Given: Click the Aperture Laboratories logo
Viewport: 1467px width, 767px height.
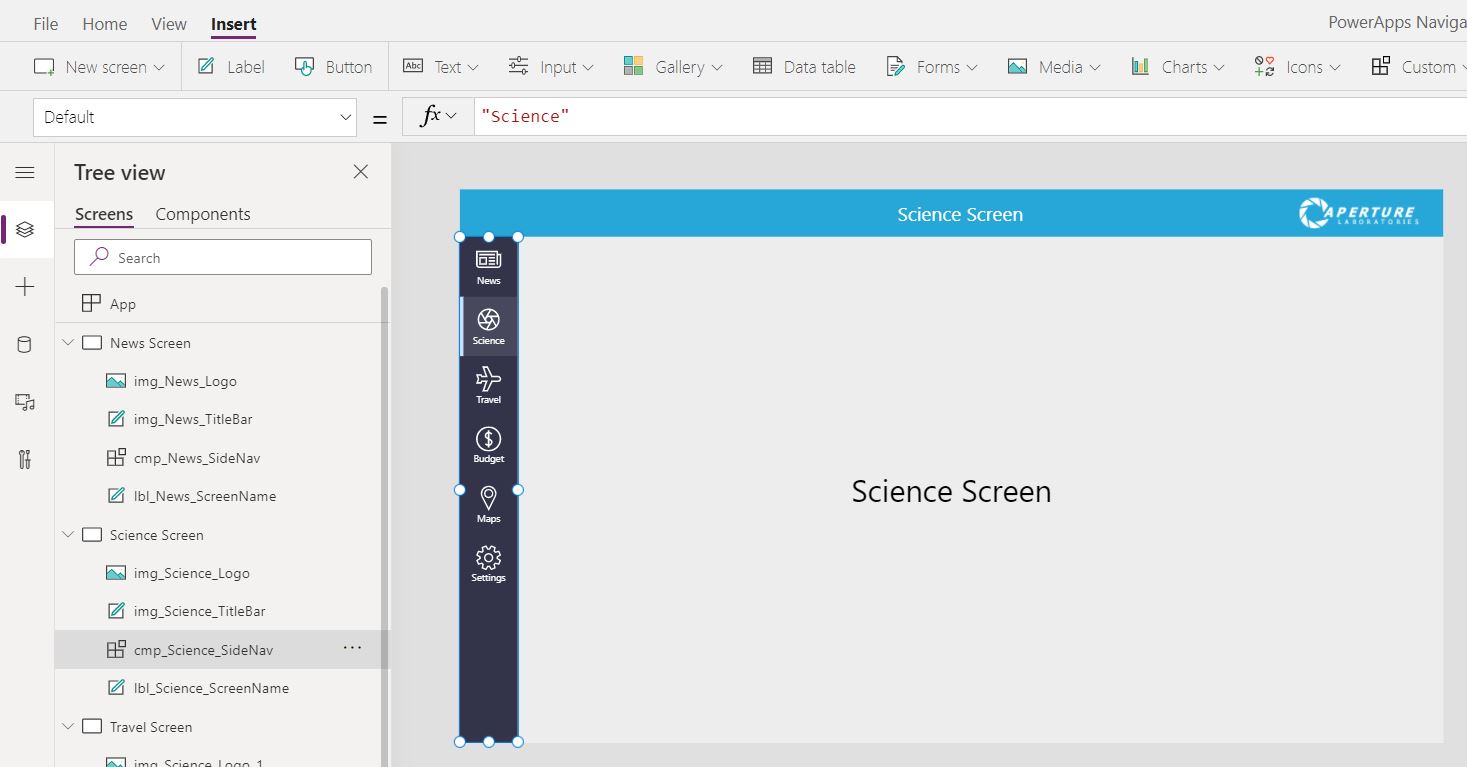Looking at the screenshot, I should [x=1359, y=213].
